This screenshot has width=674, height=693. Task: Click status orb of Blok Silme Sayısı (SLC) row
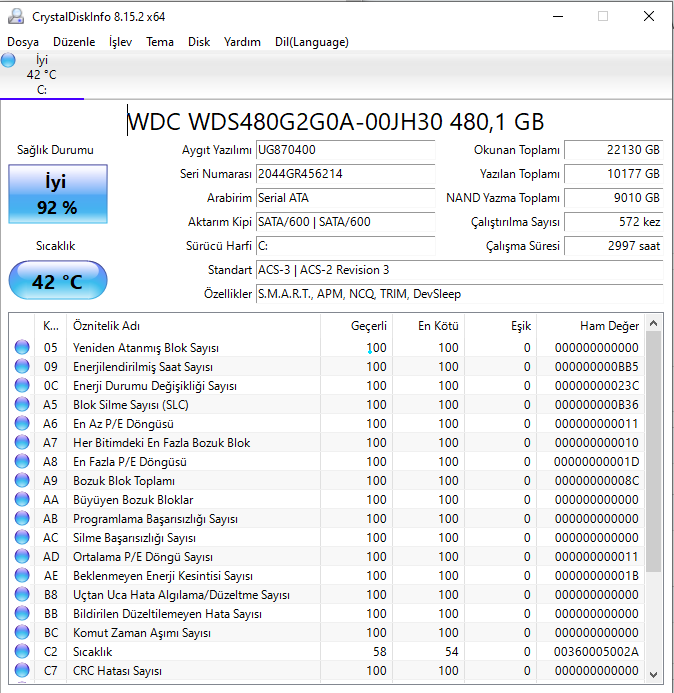tap(22, 404)
